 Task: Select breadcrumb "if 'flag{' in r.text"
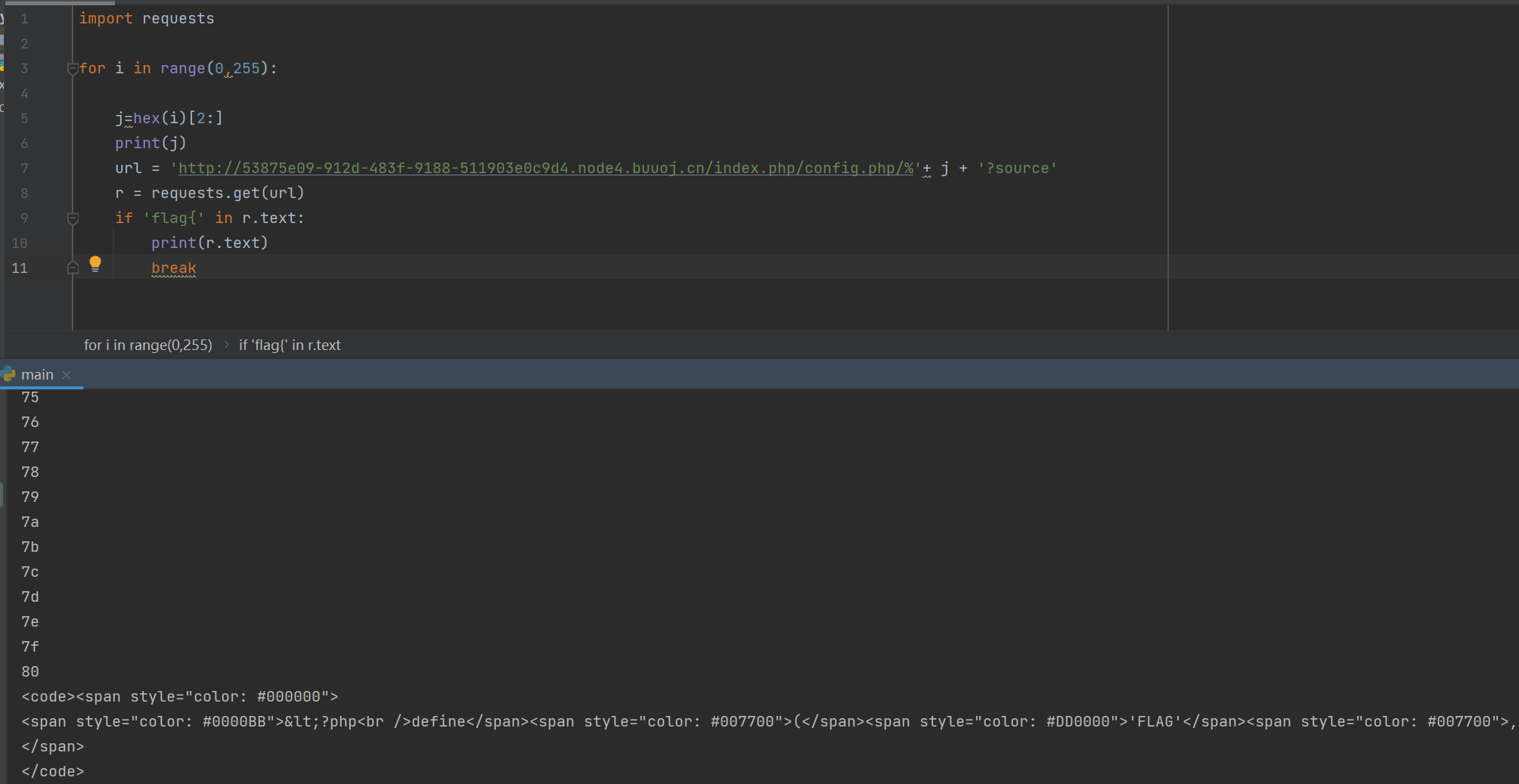(290, 345)
